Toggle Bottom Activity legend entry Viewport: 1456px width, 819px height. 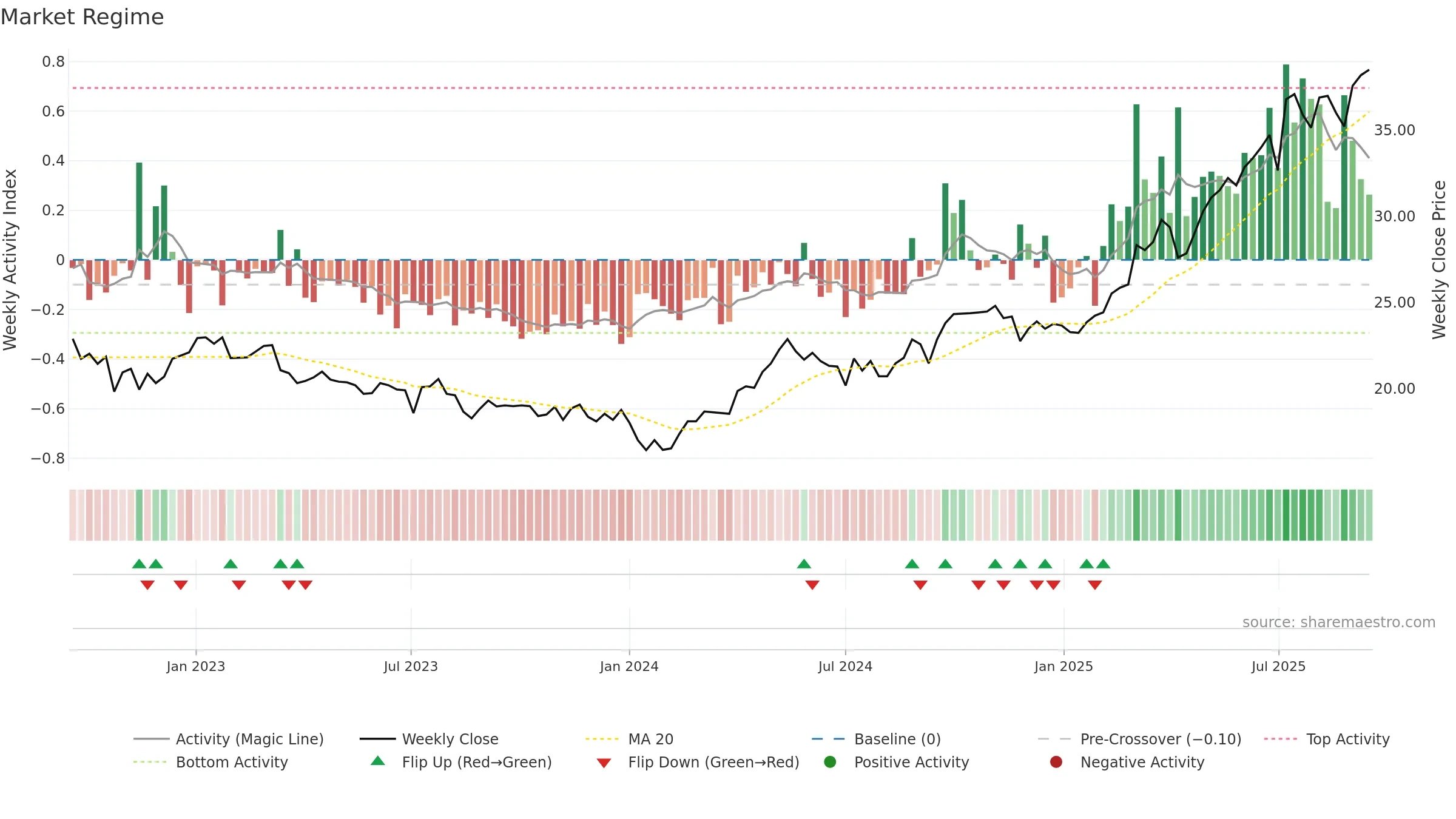[x=211, y=762]
